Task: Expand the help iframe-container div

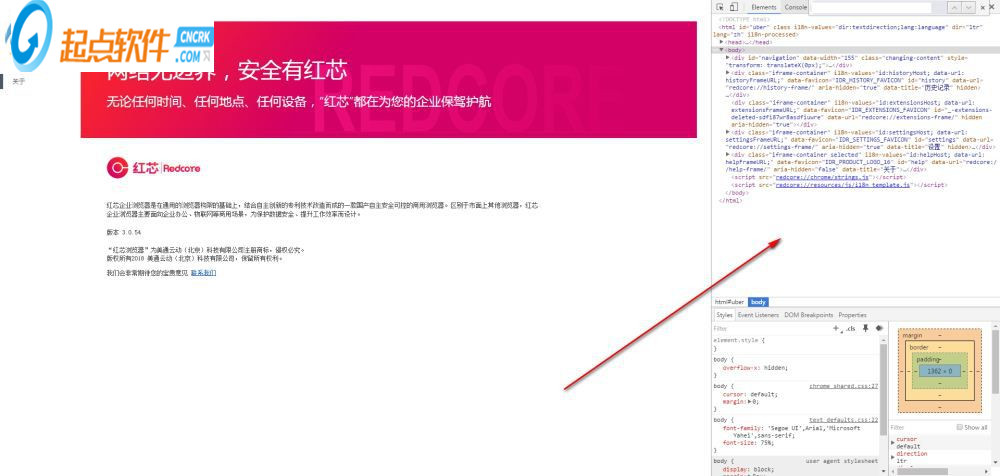Action: tap(728, 154)
